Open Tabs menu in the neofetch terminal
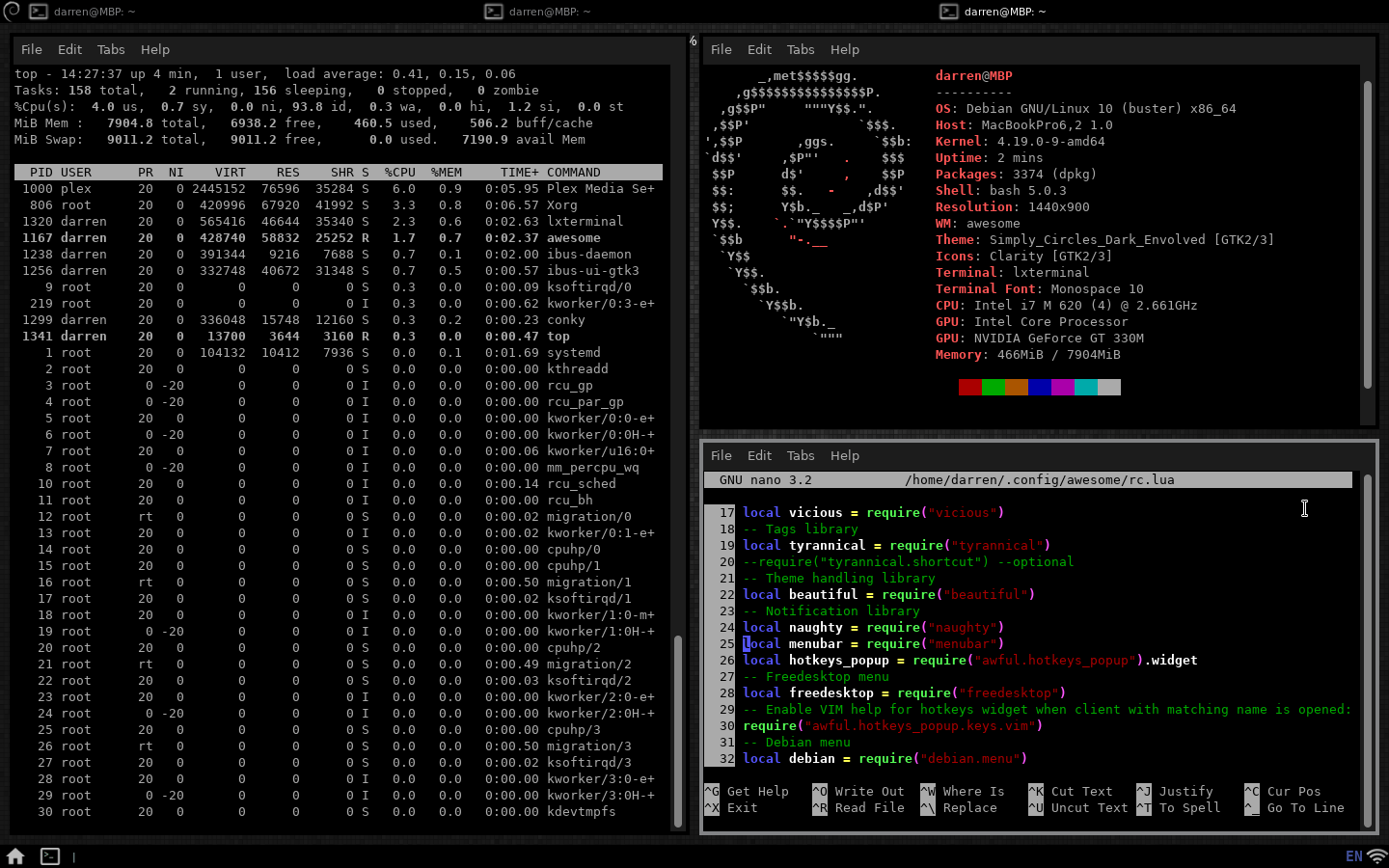This screenshot has width=1389, height=868. coord(801,49)
